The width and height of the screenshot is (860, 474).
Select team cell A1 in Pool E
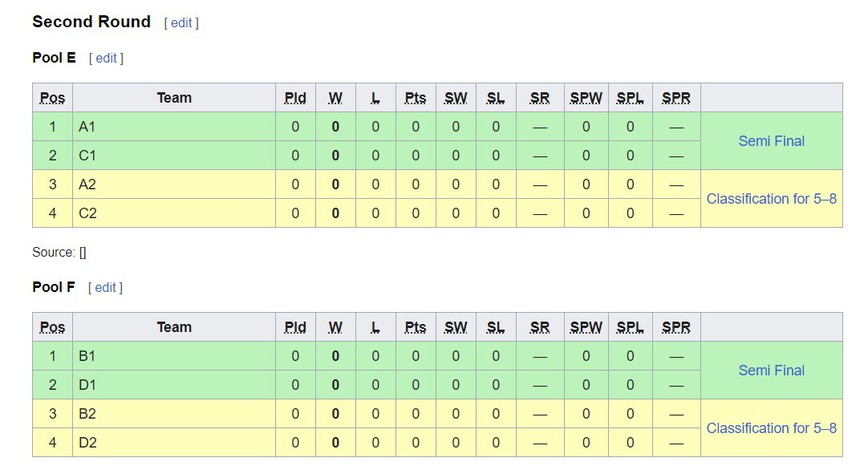coord(87,127)
